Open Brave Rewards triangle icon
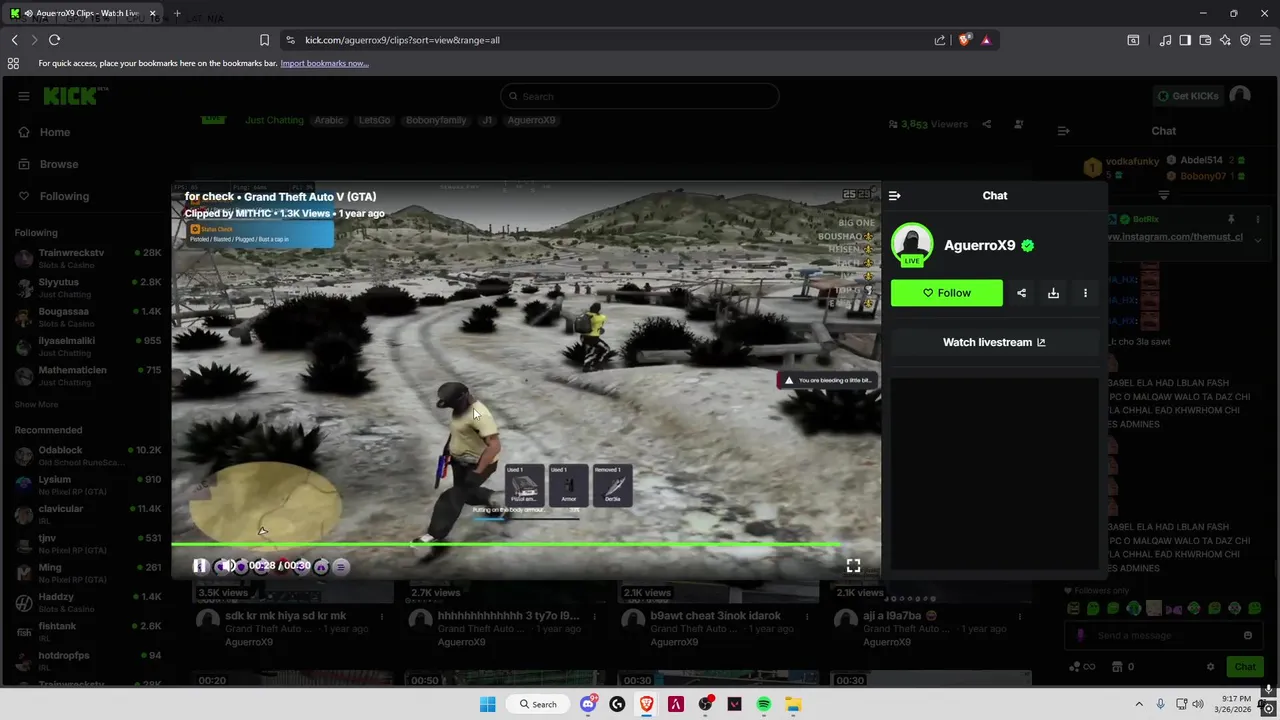 pyautogui.click(x=986, y=40)
